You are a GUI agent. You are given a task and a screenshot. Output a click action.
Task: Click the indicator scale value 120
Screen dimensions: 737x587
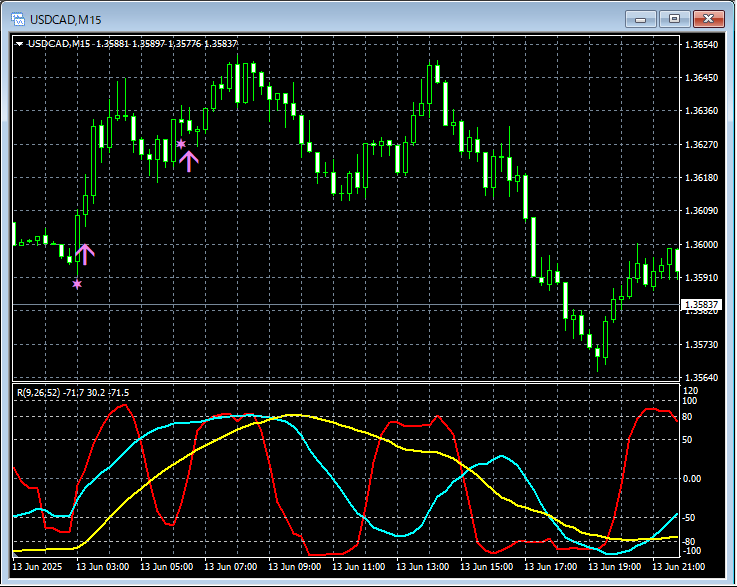[689, 390]
